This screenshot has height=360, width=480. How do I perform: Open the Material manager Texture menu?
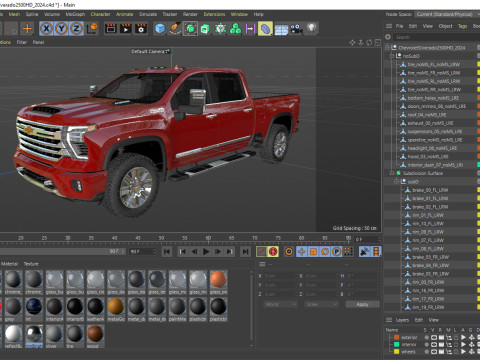31,264
